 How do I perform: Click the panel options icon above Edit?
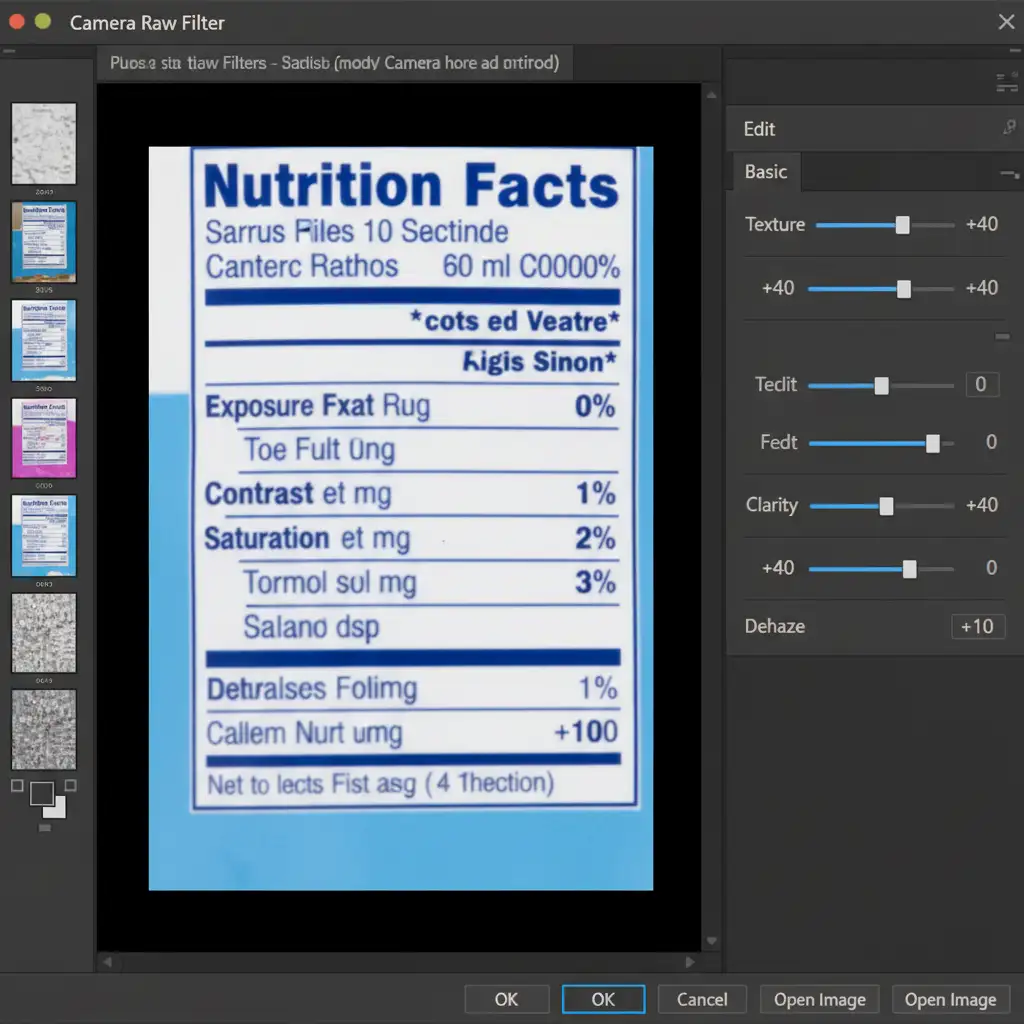point(1007,84)
